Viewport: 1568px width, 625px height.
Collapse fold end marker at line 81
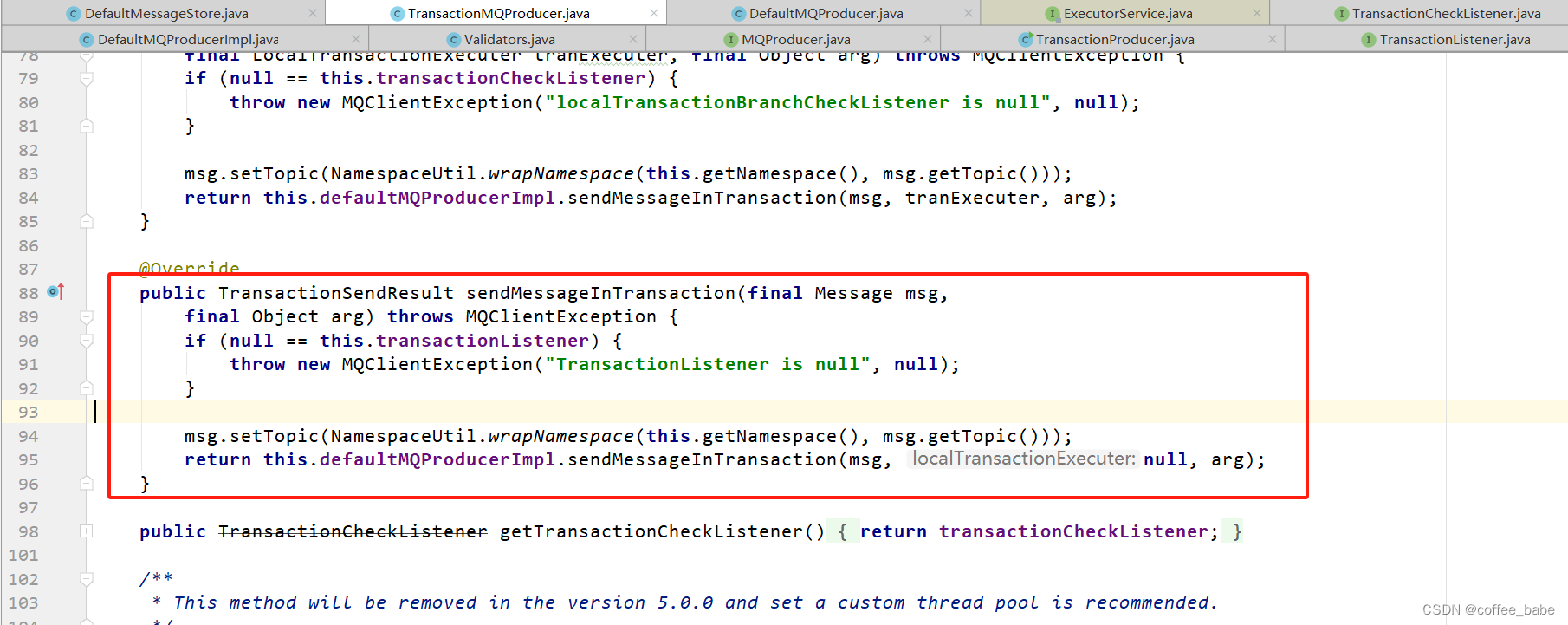pyautogui.click(x=87, y=127)
